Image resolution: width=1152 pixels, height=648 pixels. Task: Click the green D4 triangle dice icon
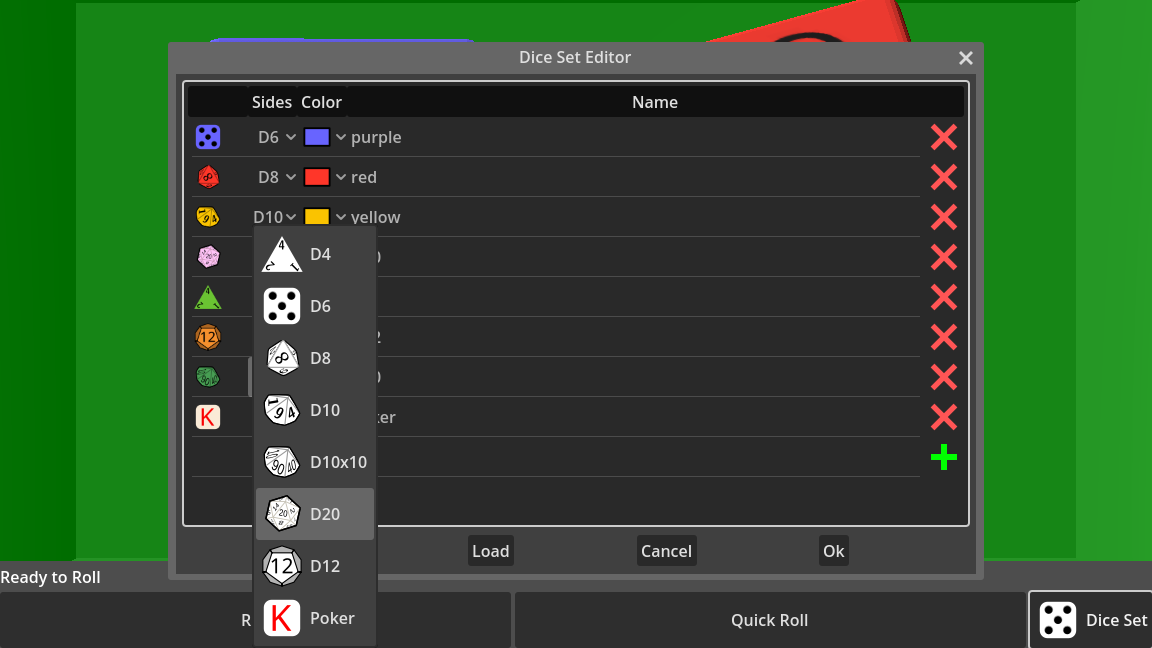click(208, 297)
